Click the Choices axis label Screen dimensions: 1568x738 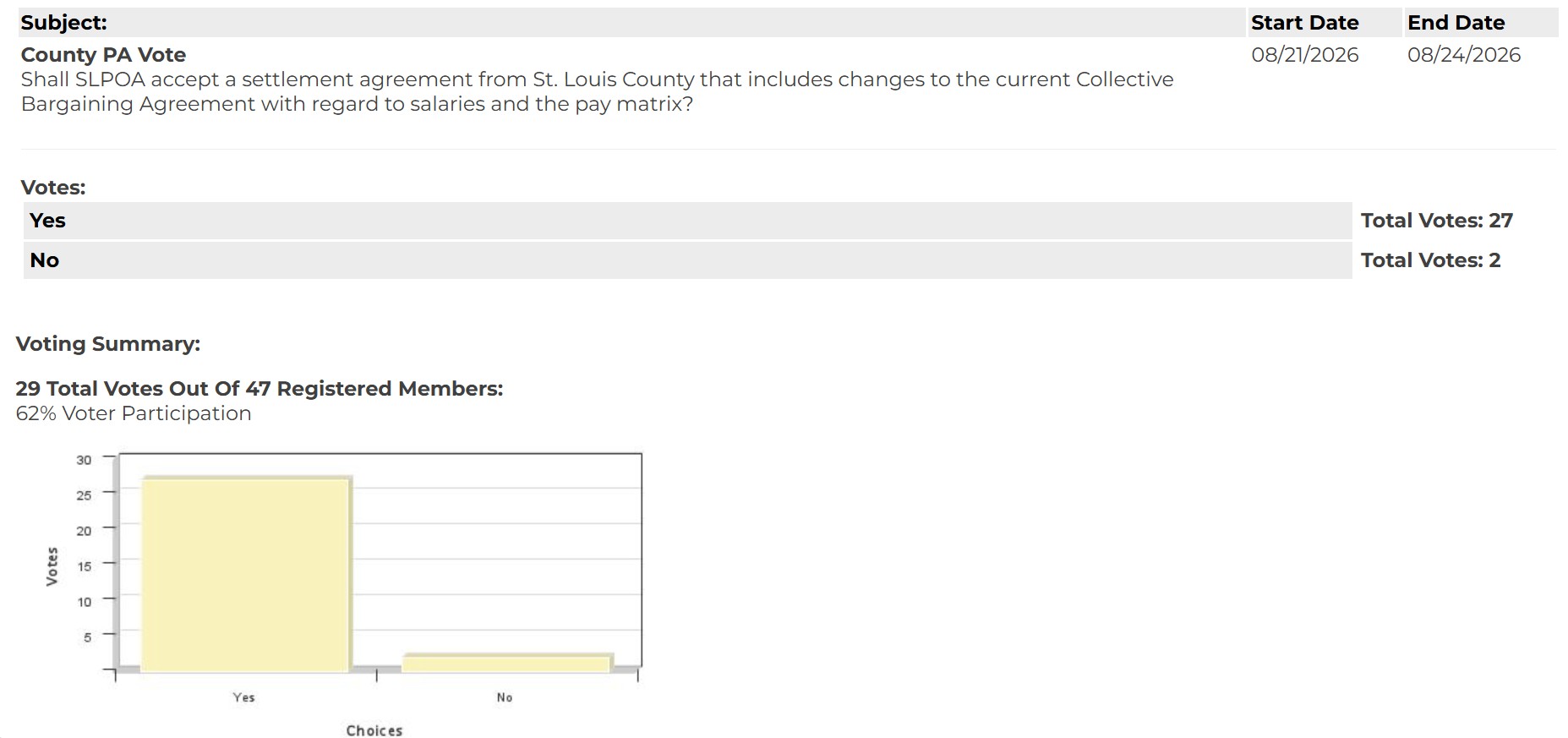pos(374,730)
